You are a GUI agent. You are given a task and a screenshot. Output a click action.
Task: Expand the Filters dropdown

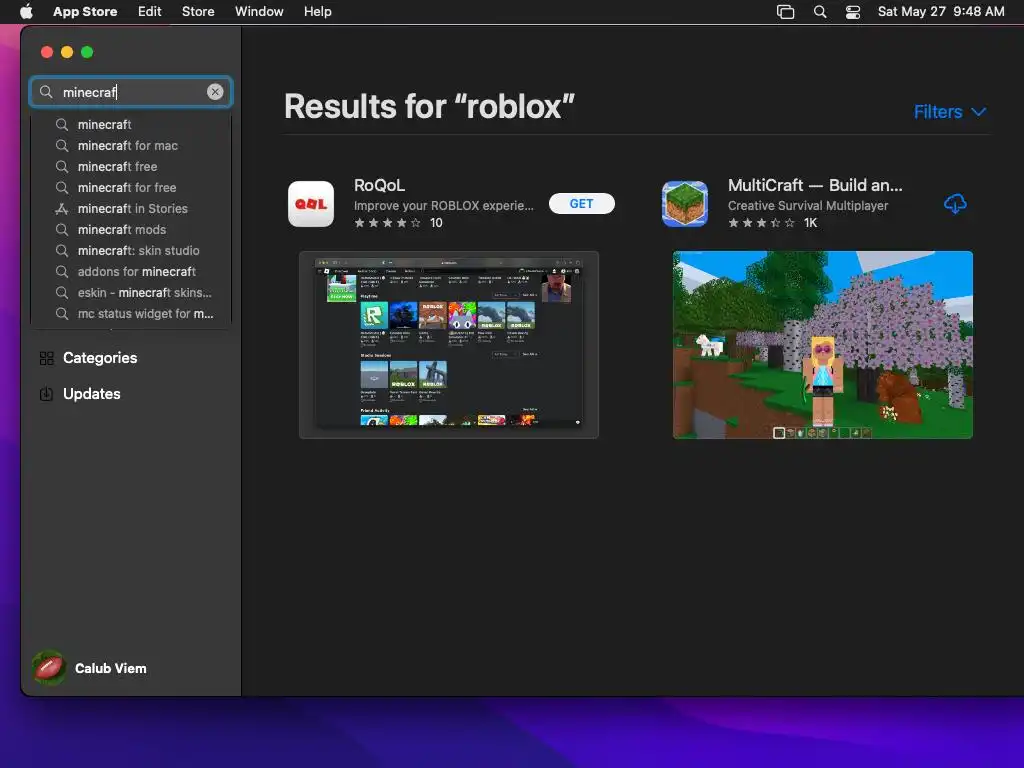pos(950,112)
